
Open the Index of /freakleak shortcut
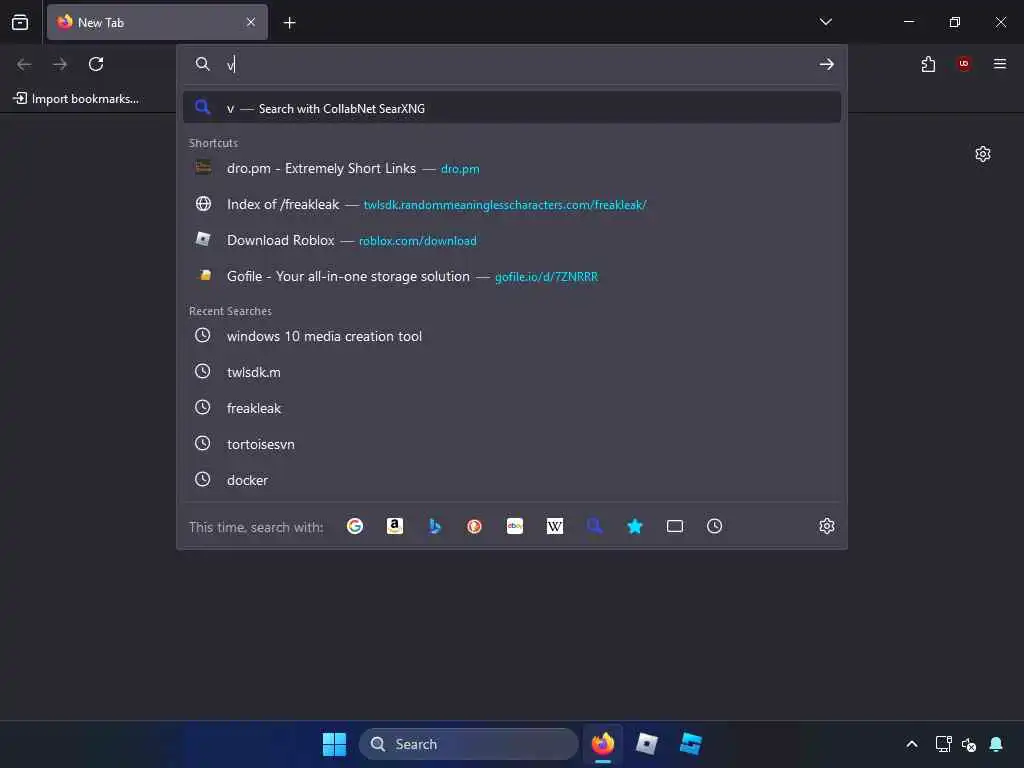point(511,204)
